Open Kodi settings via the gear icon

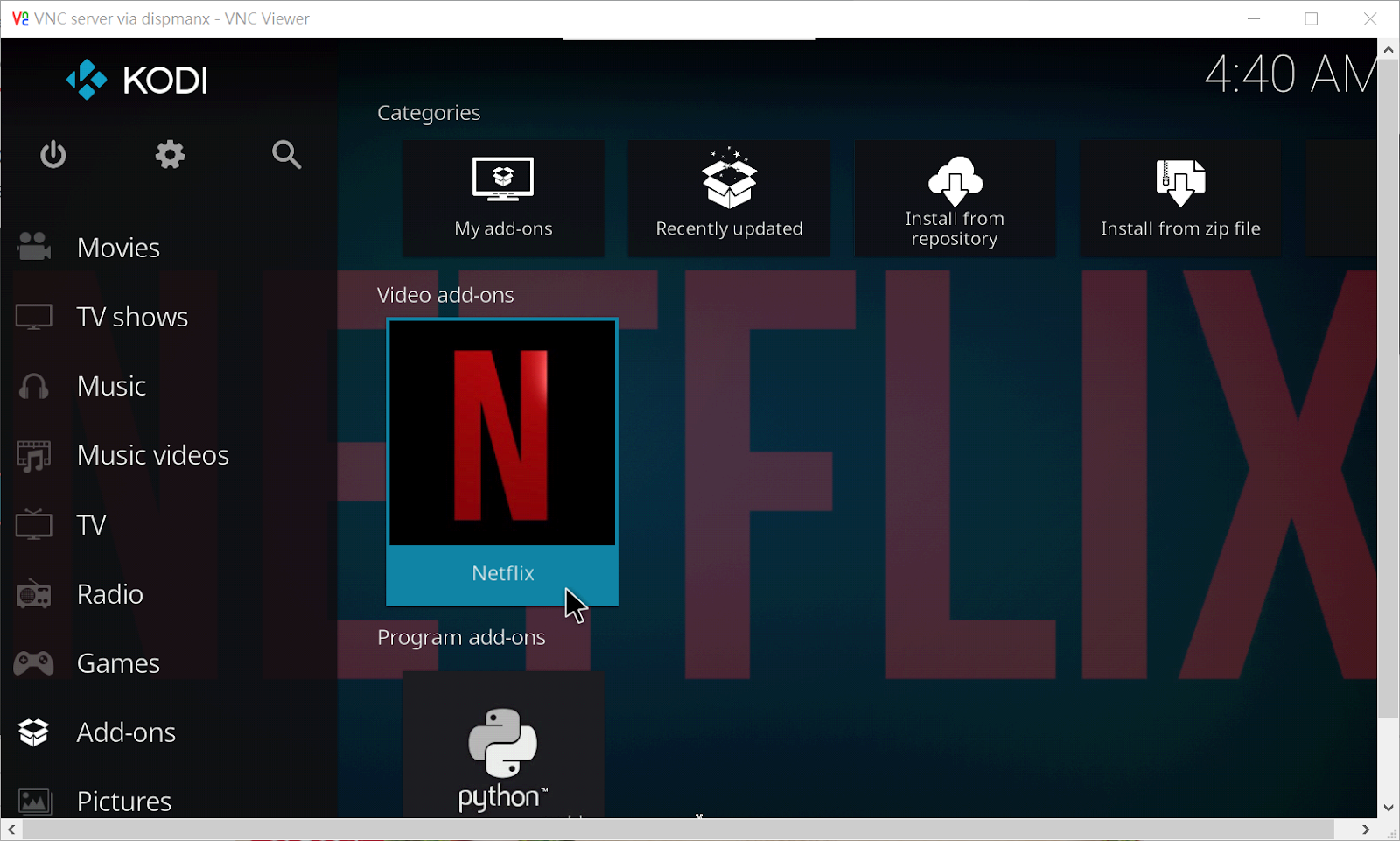169,155
